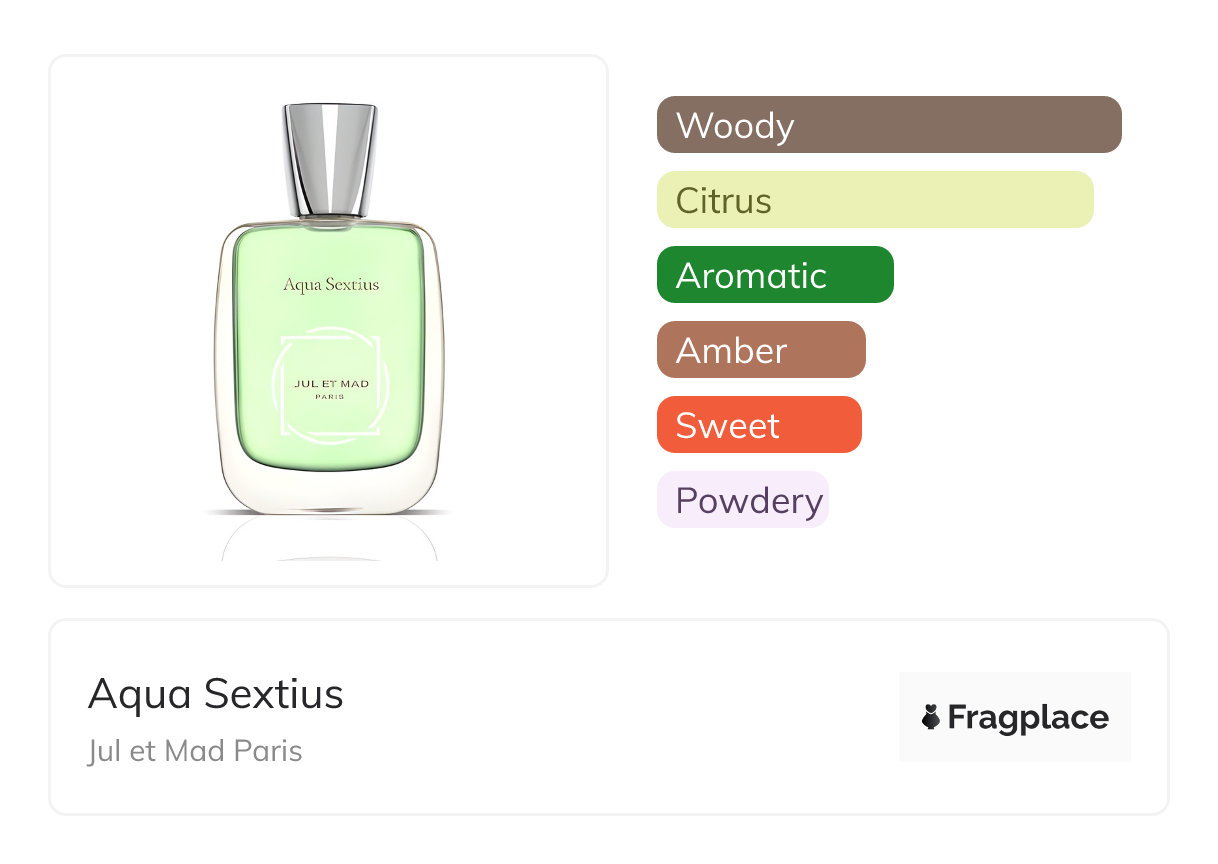Image resolution: width=1218 pixels, height=864 pixels.
Task: Click the lilac Powdery accord bar
Action: click(x=743, y=500)
